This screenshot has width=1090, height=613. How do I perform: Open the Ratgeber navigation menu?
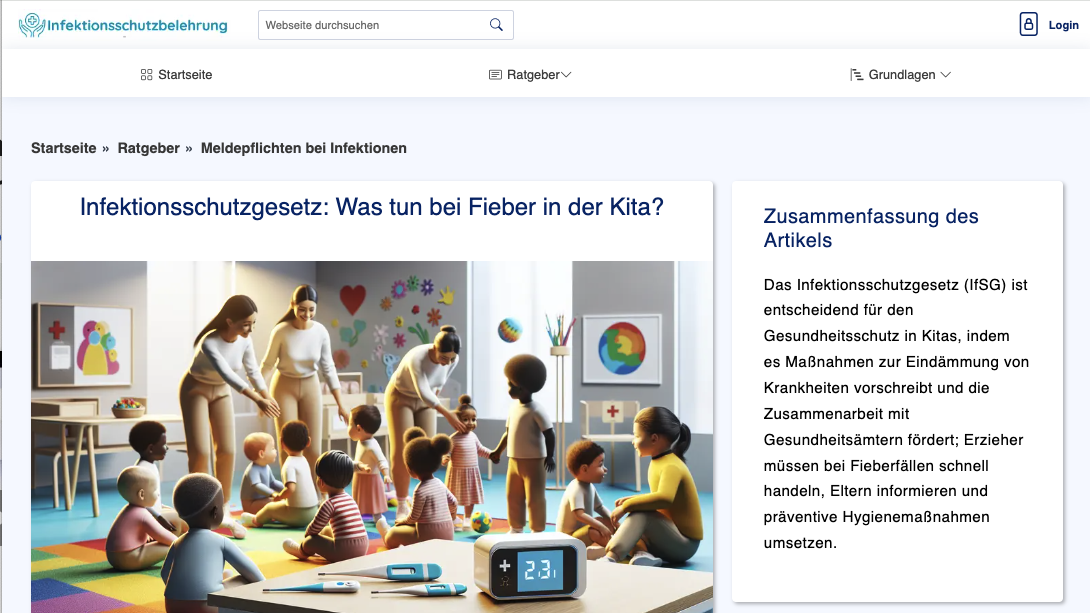[530, 73]
